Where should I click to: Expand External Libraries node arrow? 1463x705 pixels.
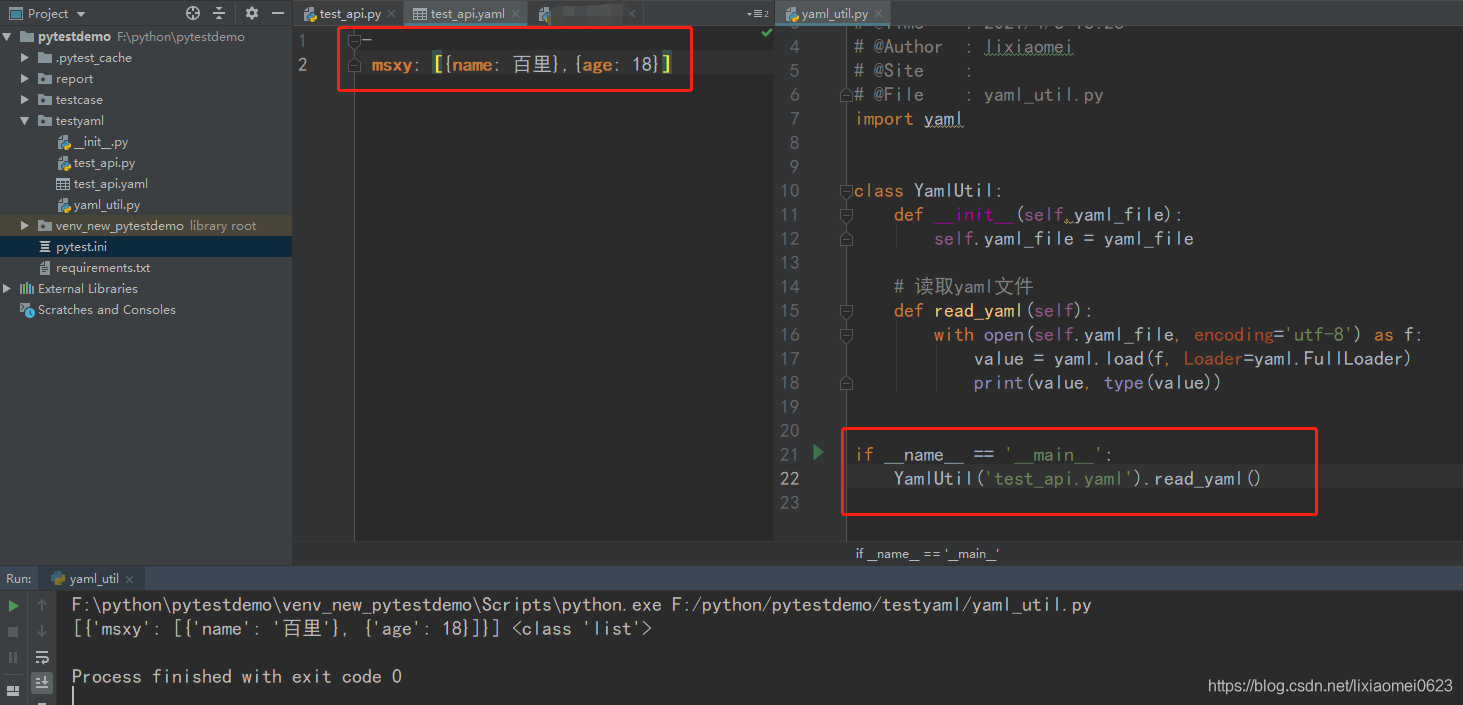click(8, 289)
